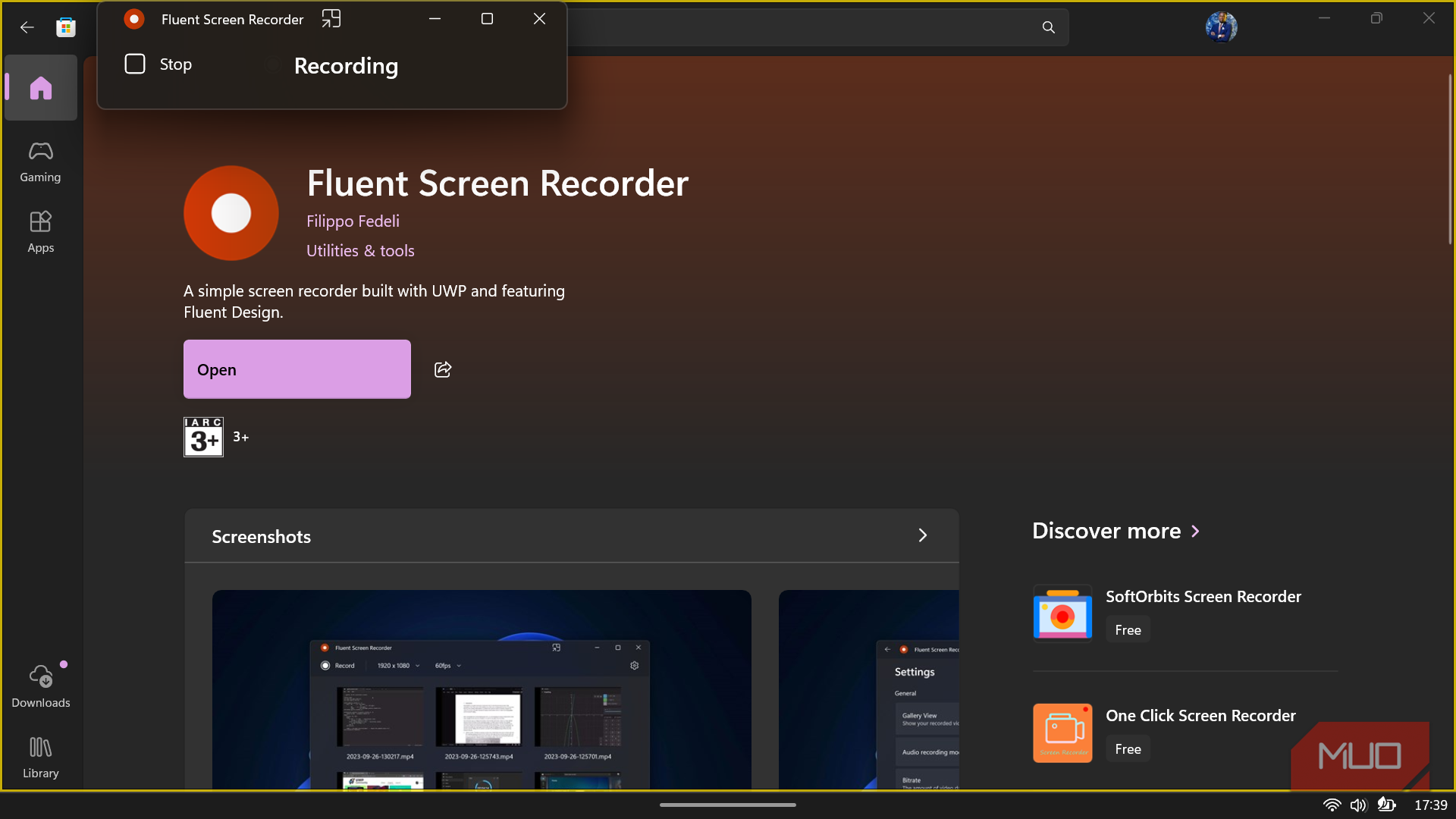This screenshot has width=1456, height=819.
Task: Share the app via share icon
Action: (443, 369)
